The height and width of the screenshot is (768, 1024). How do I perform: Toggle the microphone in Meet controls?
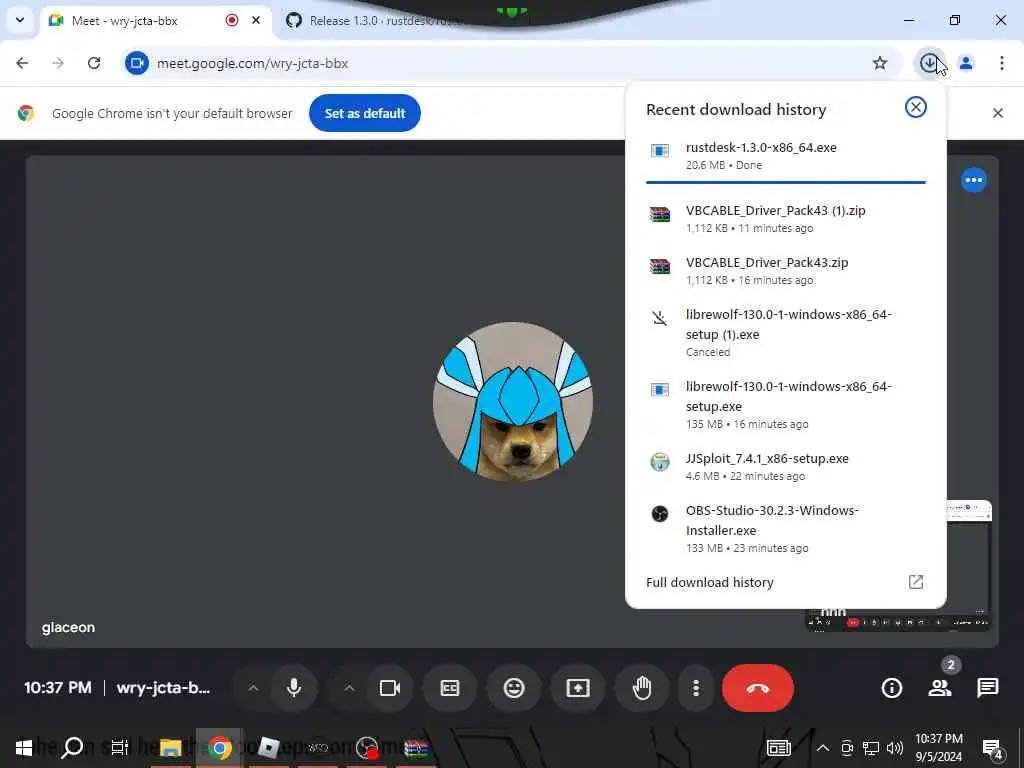pos(294,688)
